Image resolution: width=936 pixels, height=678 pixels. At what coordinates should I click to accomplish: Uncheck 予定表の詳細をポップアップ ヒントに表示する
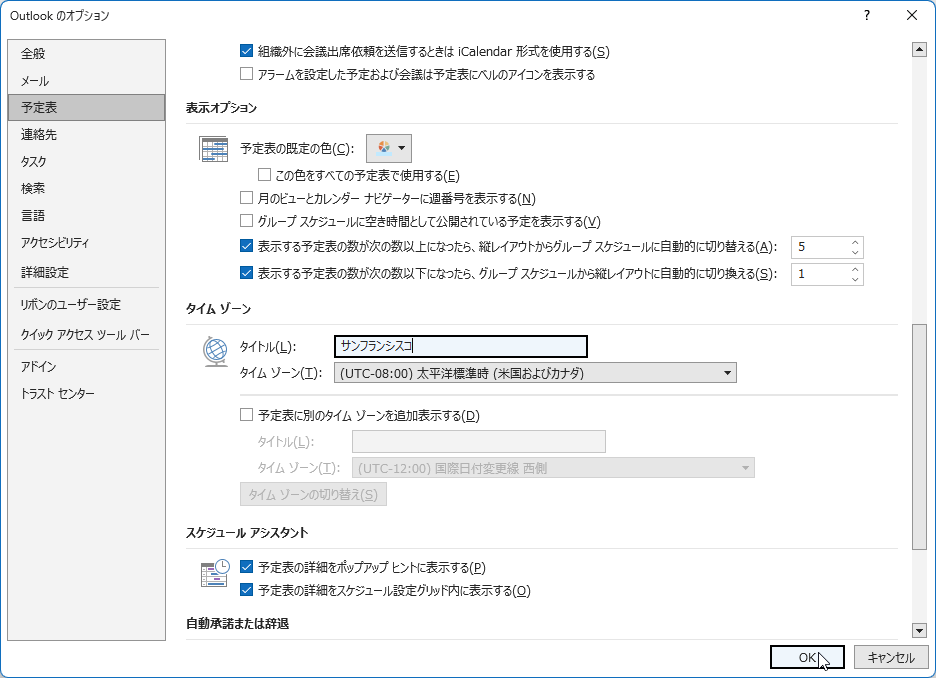[x=246, y=567]
